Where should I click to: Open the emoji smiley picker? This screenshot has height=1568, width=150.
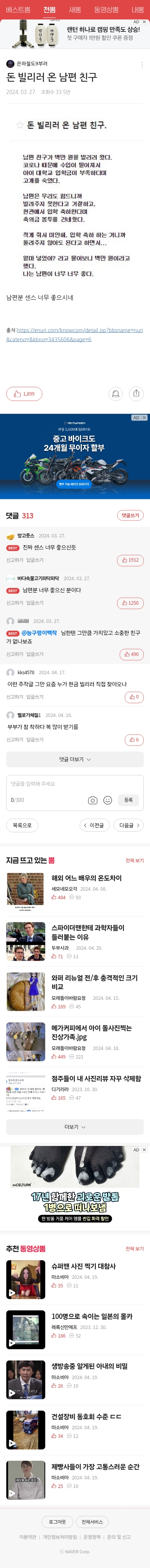pos(107,800)
